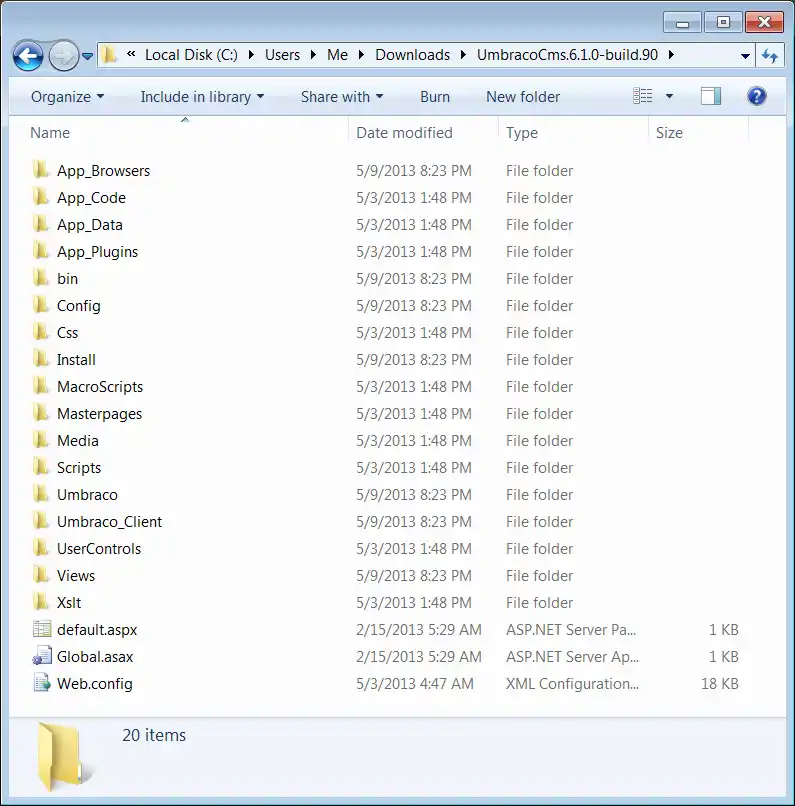
Task: Select Local Disk (C:) in address bar
Action: click(191, 54)
